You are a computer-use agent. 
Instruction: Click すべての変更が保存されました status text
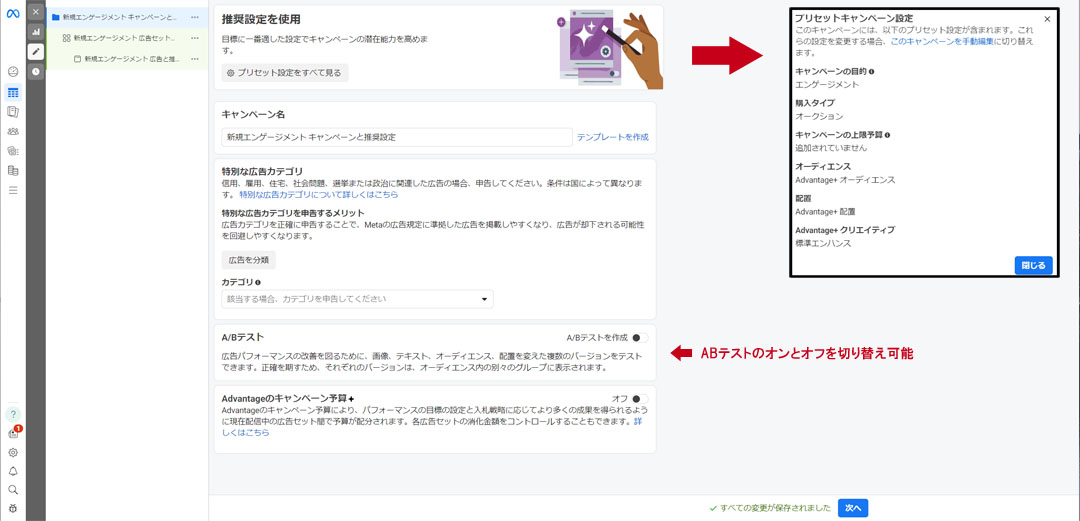point(775,508)
